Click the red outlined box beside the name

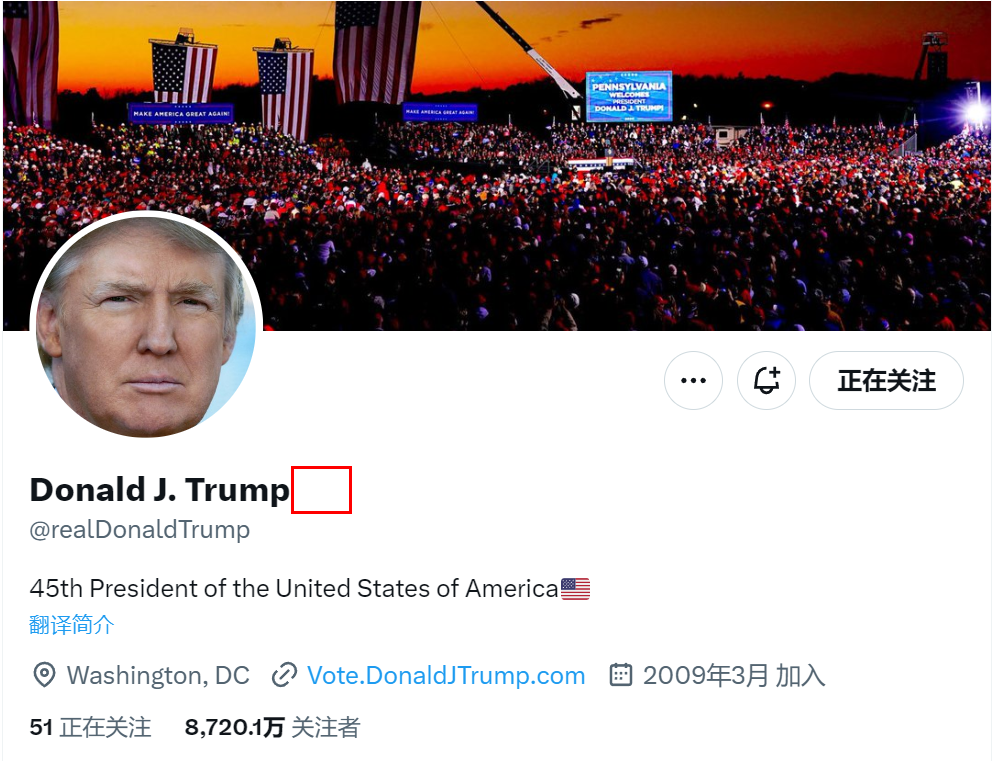[321, 489]
